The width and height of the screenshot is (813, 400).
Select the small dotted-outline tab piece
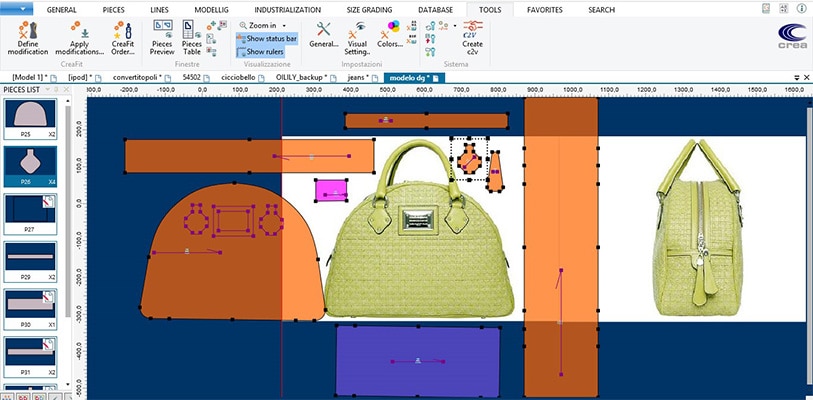pyautogui.click(x=470, y=159)
